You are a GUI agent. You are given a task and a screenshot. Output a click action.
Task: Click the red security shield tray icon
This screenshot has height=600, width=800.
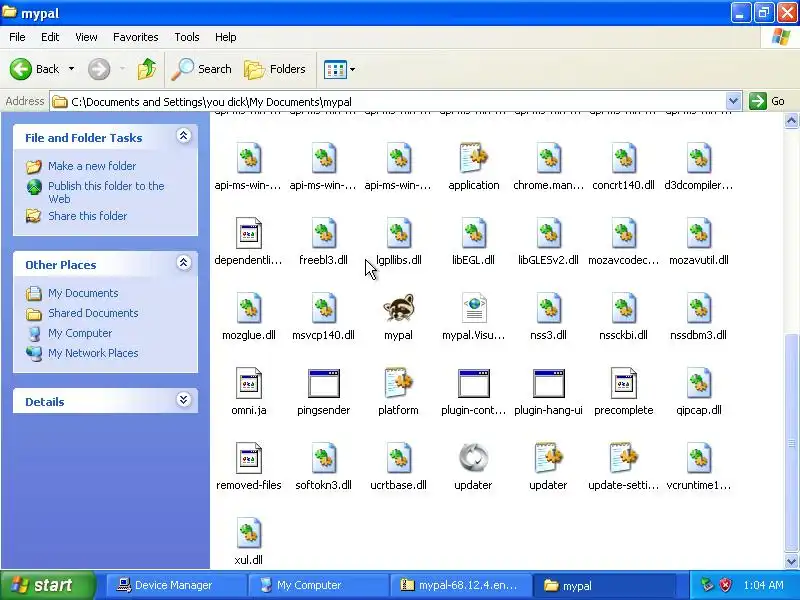[725, 585]
